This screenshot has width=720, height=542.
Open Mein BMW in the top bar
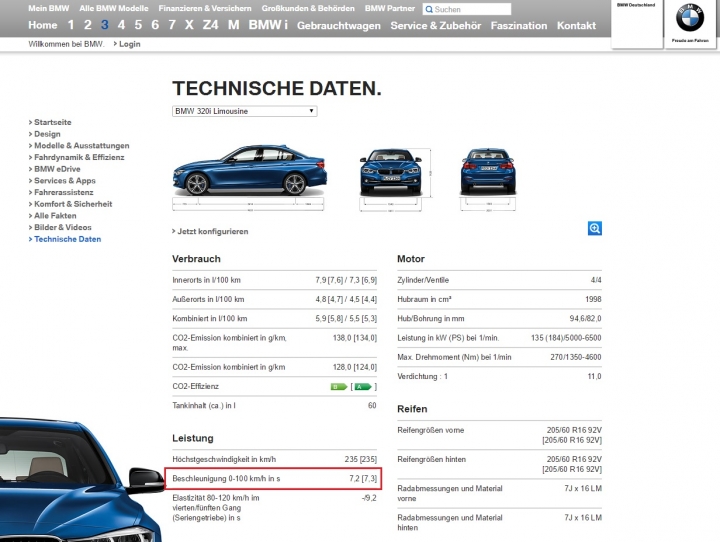tap(49, 8)
